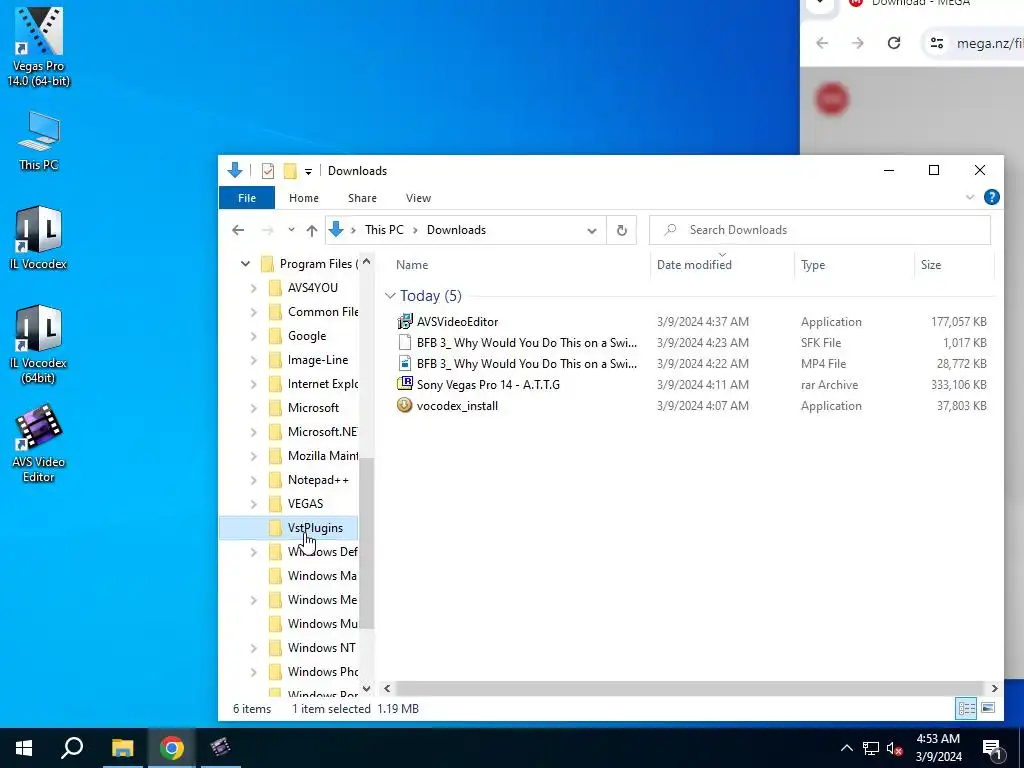Expand the Notepad++ folder node
Screen dimensions: 1024x768
coord(253,480)
